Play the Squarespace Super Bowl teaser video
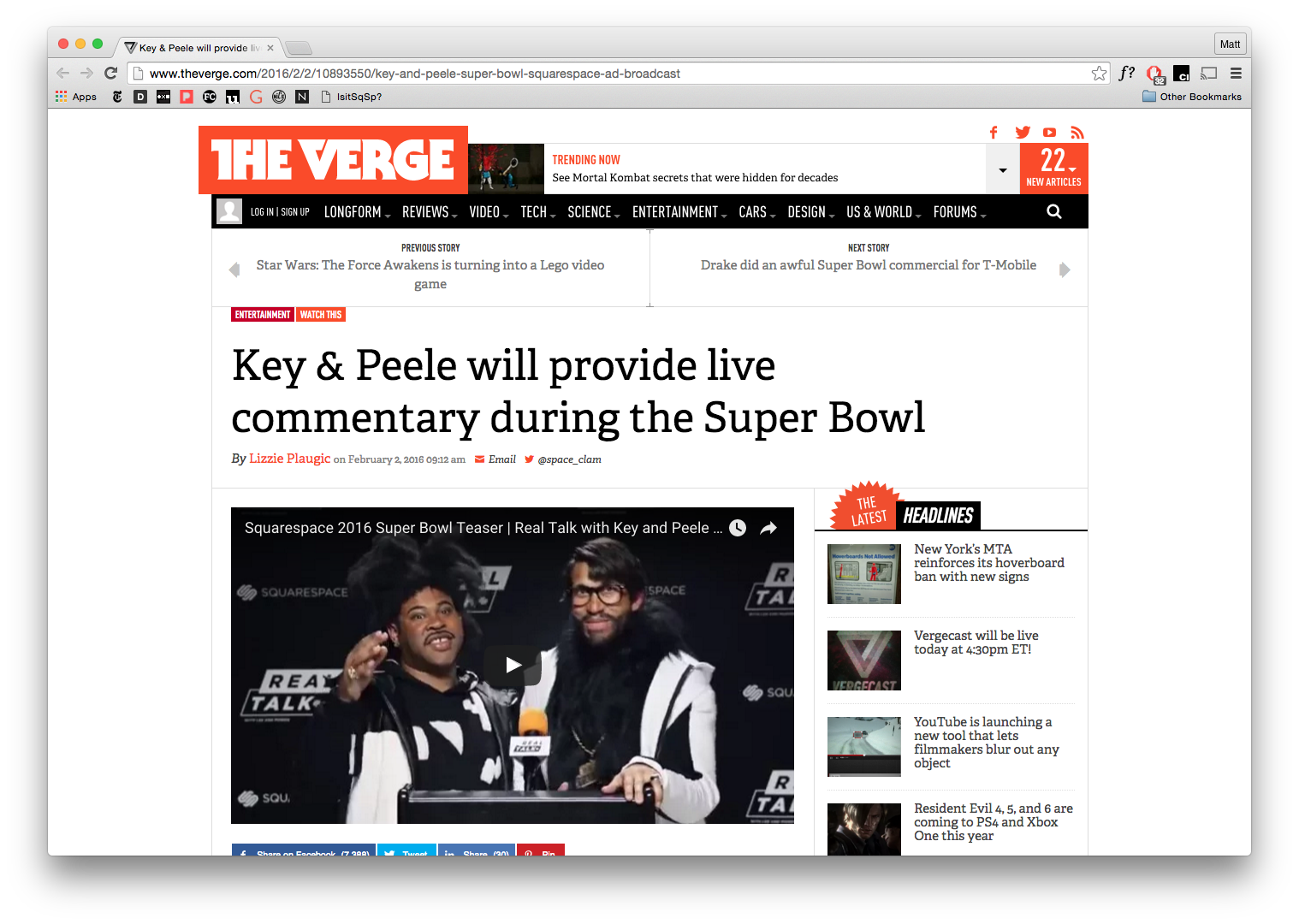 [513, 665]
